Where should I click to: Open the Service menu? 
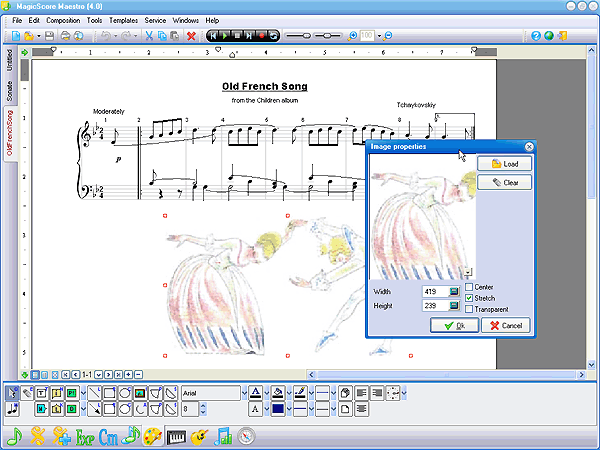pos(155,21)
